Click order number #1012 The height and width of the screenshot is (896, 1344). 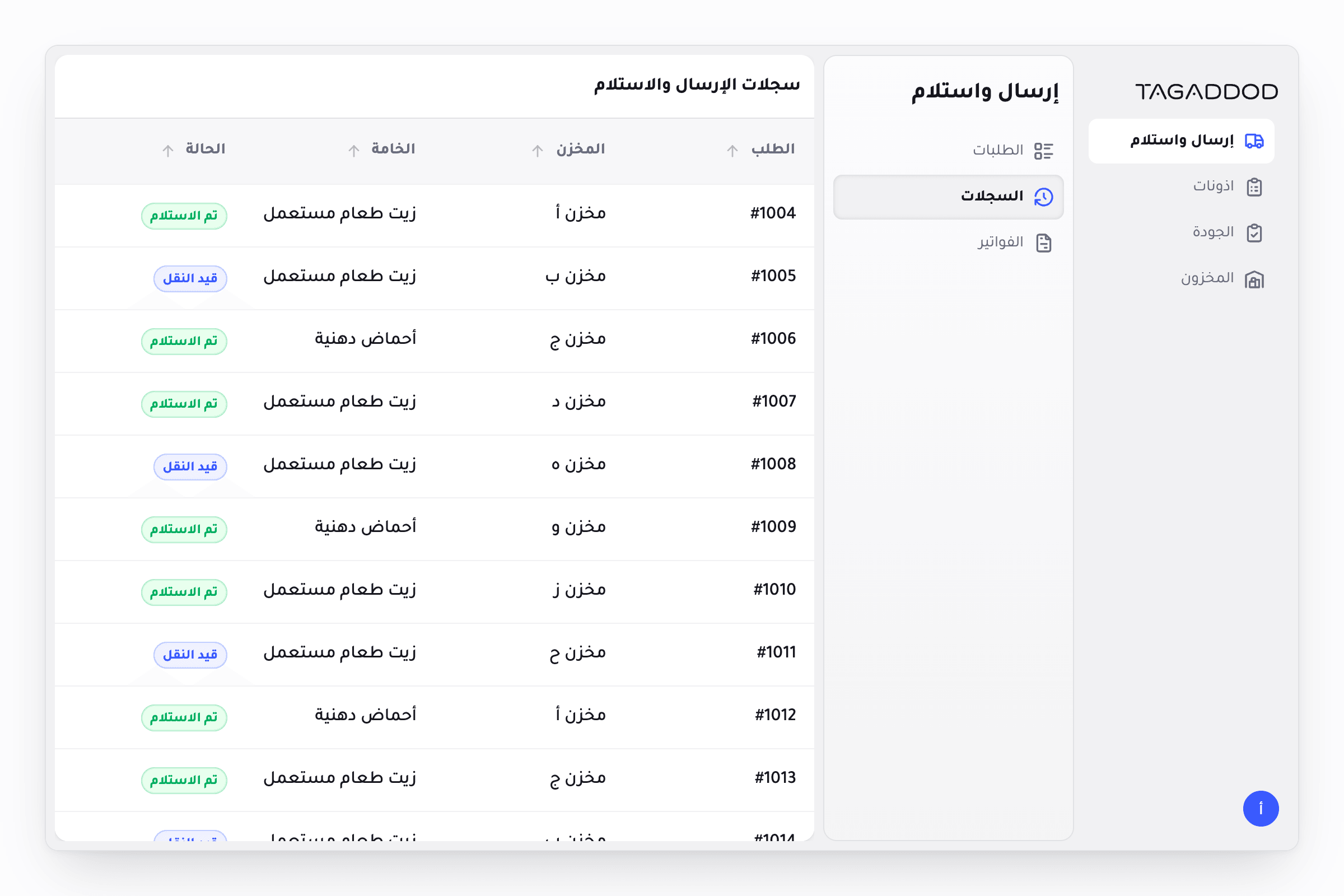coord(776,716)
